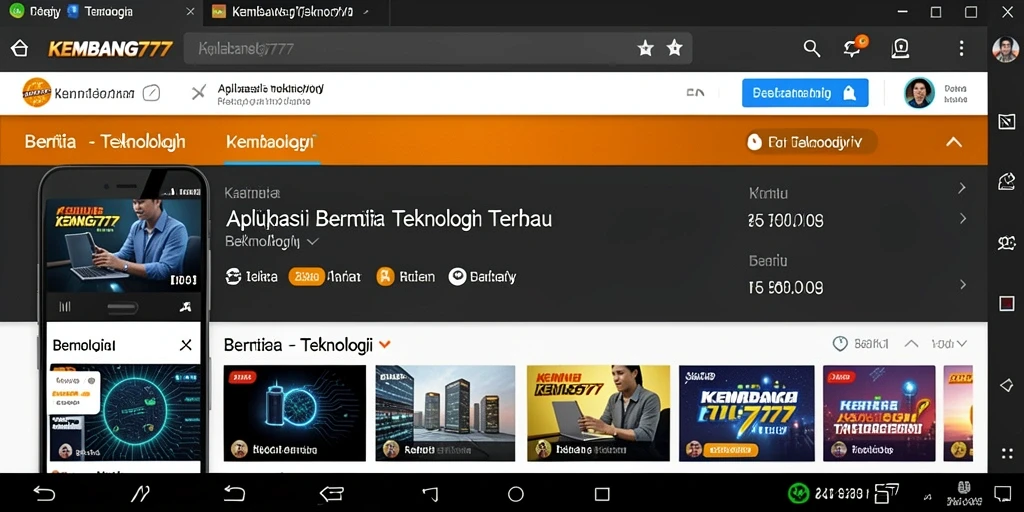Click the sidebar four-dots grid icon
1024x512 pixels.
point(1006,453)
